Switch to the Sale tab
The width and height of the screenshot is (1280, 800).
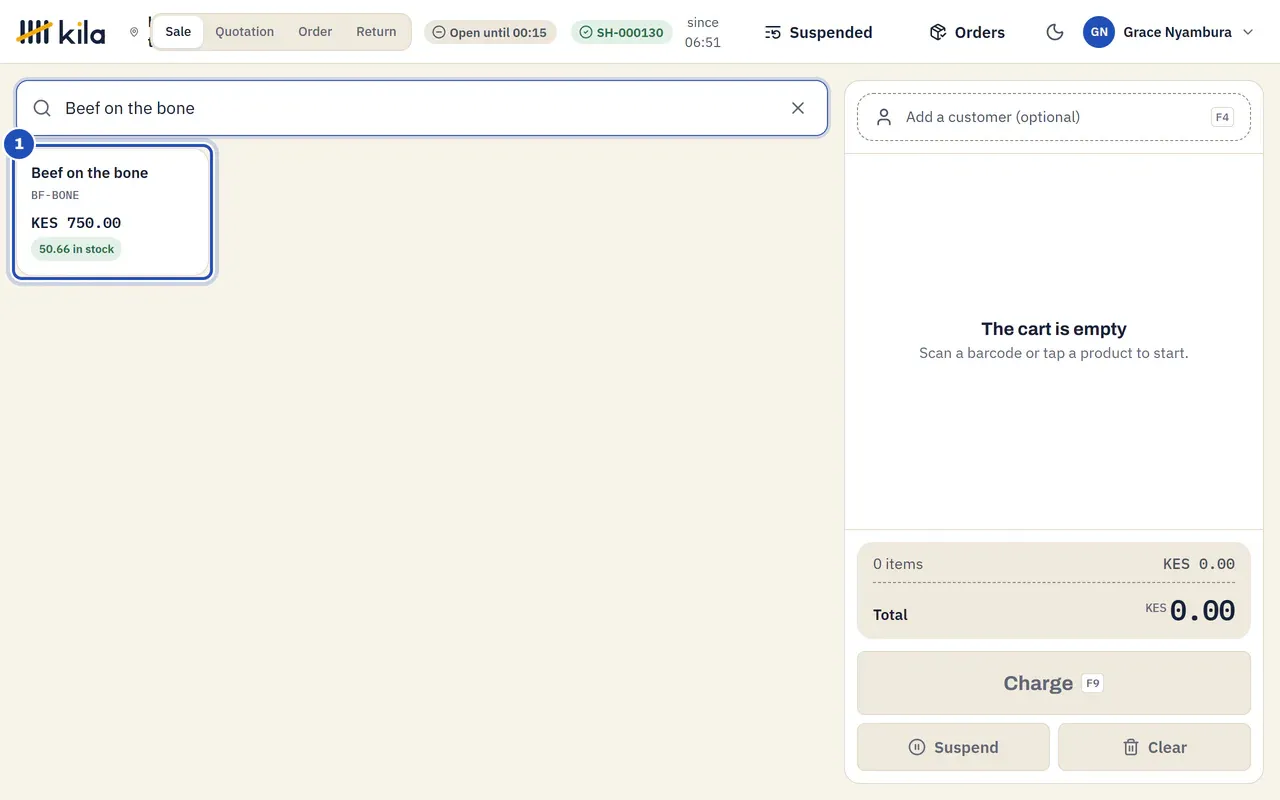pyautogui.click(x=178, y=32)
